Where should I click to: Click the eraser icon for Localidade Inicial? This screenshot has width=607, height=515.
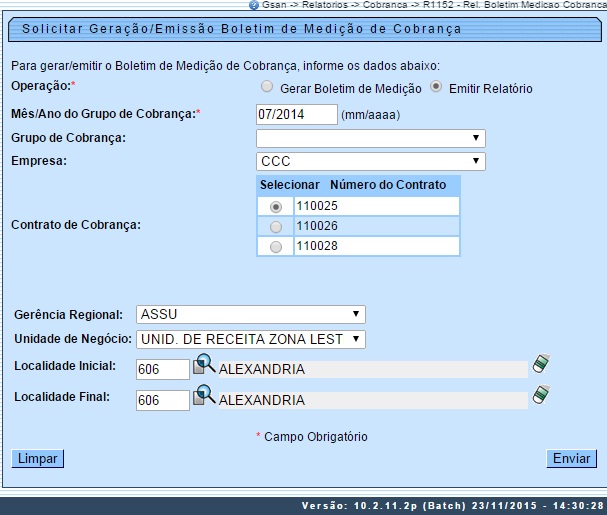542,365
